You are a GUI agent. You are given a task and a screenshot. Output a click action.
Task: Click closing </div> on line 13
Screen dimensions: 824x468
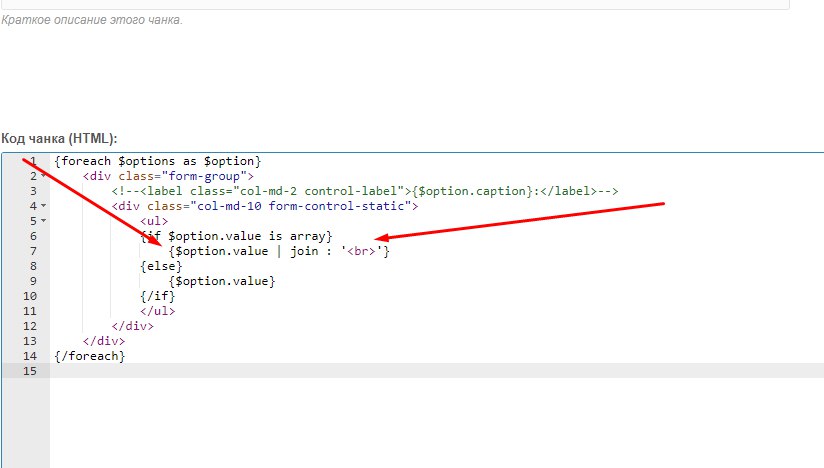104,341
